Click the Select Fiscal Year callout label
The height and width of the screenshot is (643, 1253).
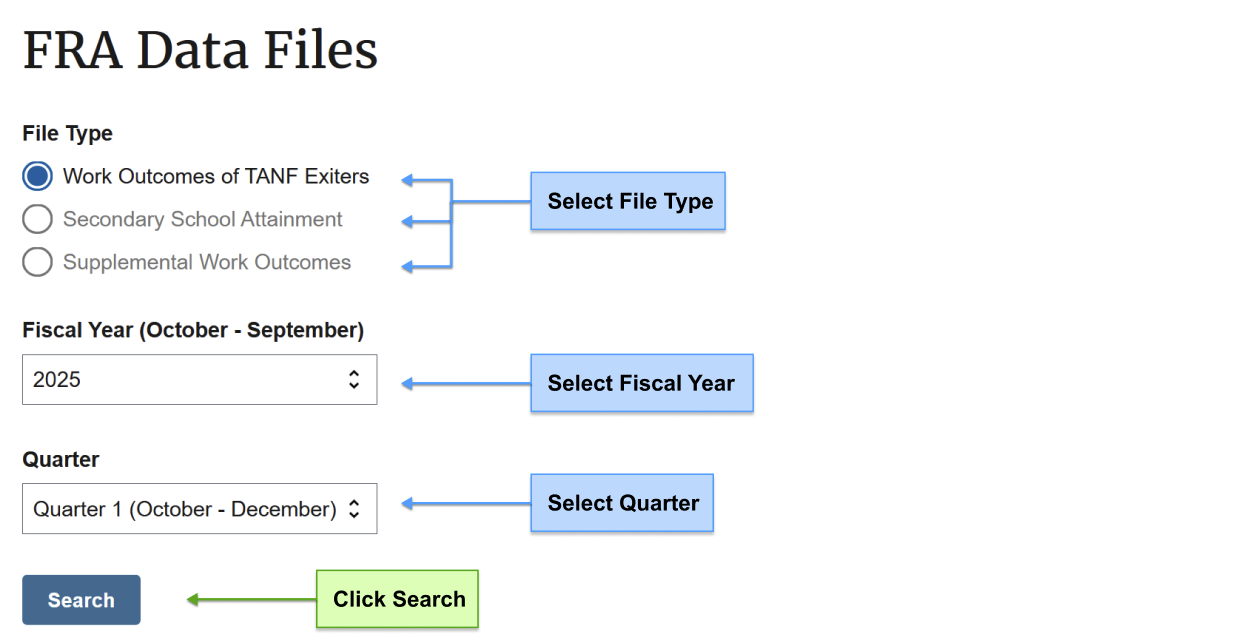click(x=641, y=383)
